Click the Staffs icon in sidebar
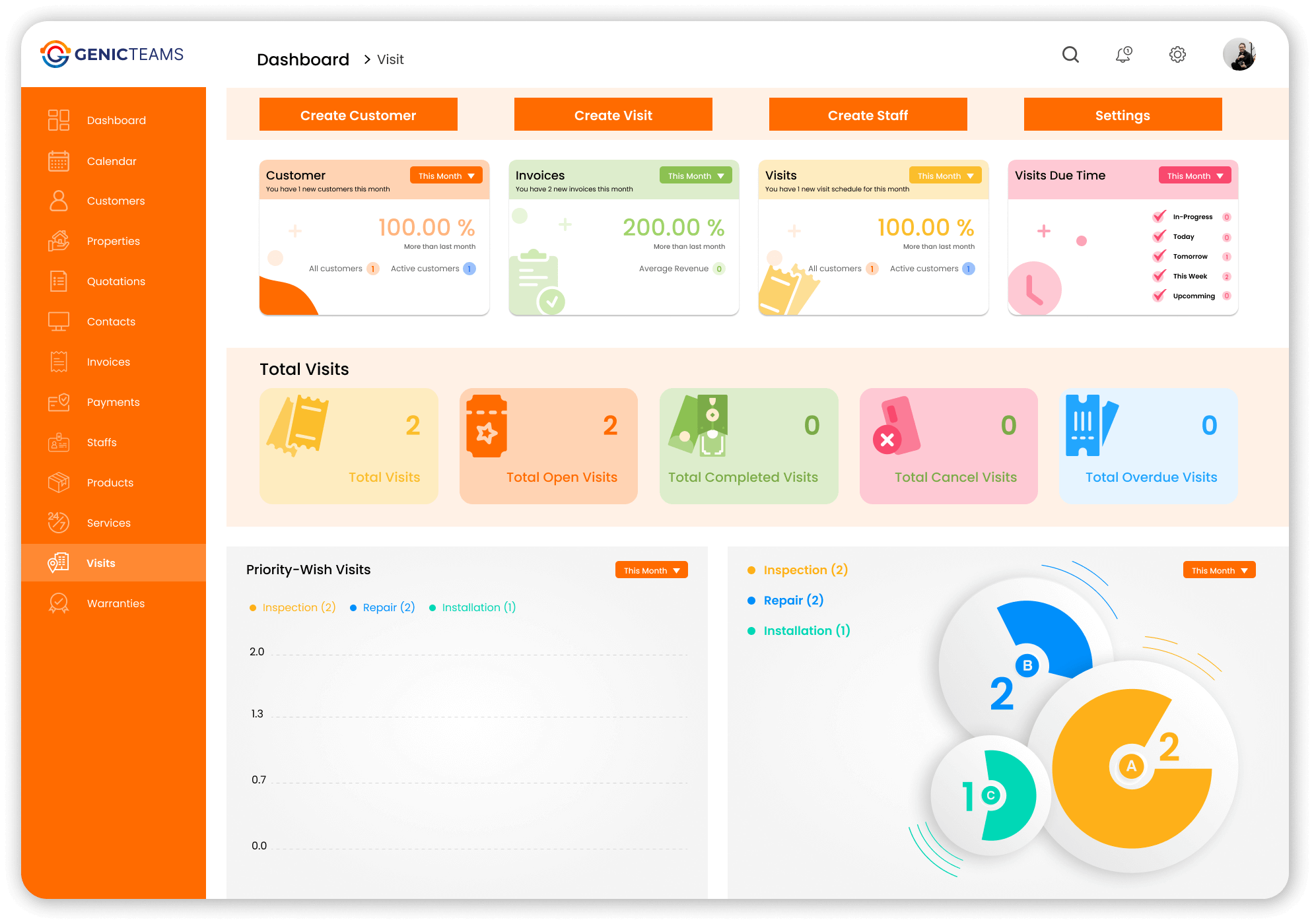The image size is (1314, 924). [56, 442]
